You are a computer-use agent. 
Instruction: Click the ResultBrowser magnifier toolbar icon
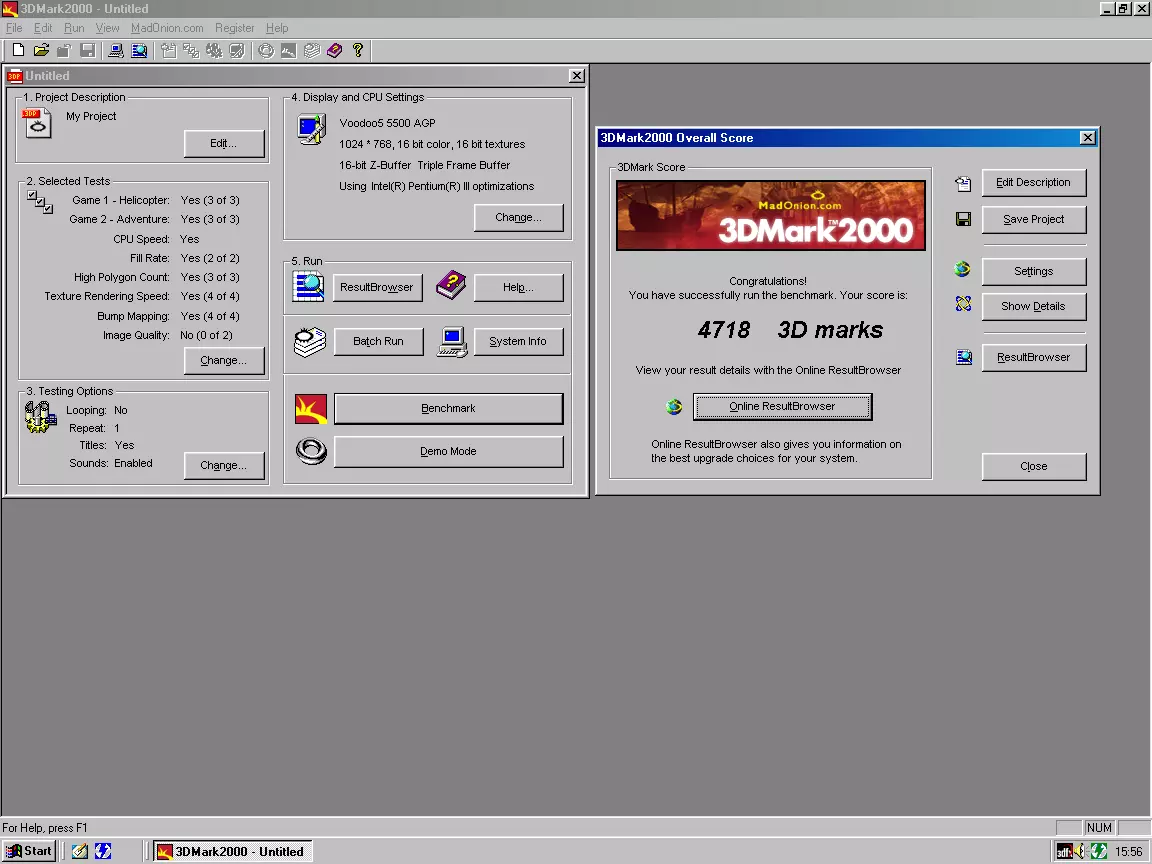139,50
